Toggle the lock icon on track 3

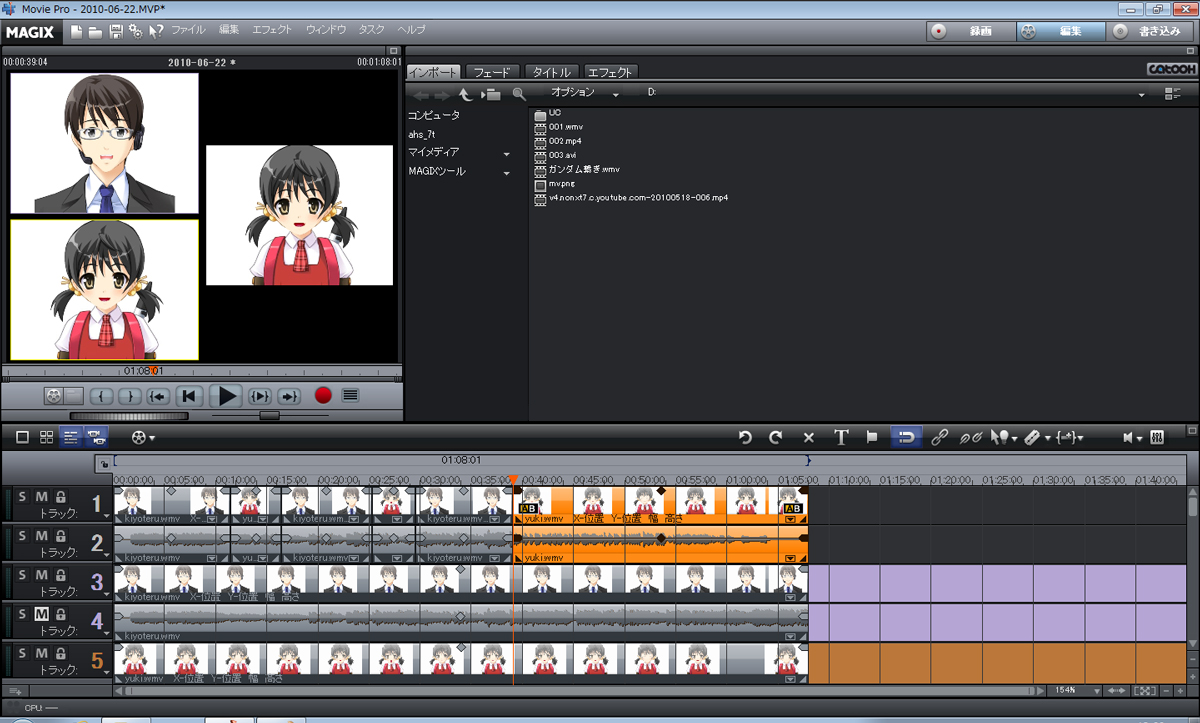pyautogui.click(x=60, y=575)
